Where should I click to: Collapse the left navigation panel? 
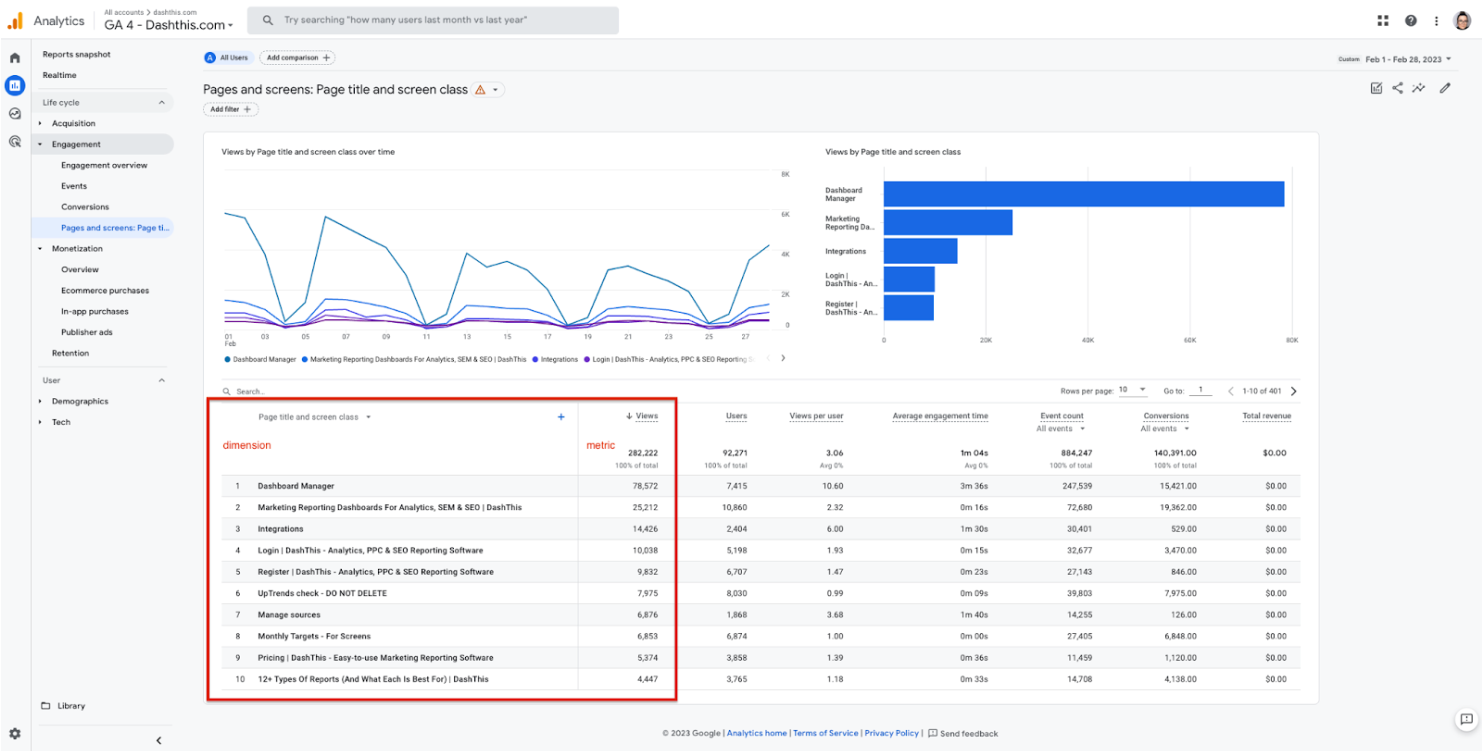(158, 740)
